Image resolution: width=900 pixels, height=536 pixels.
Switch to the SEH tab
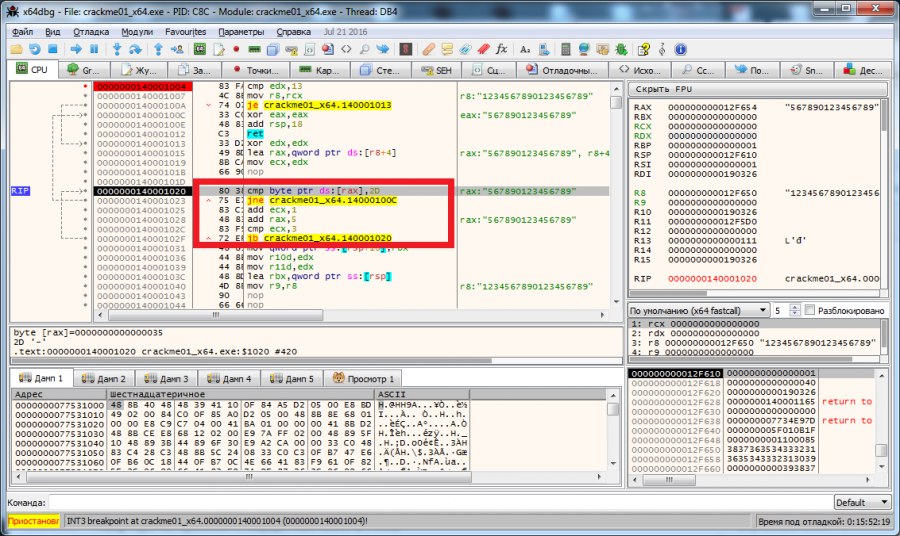(436, 70)
